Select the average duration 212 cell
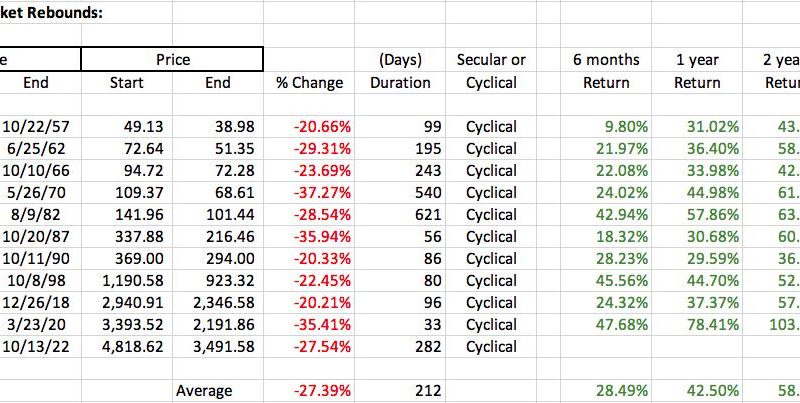 400,391
